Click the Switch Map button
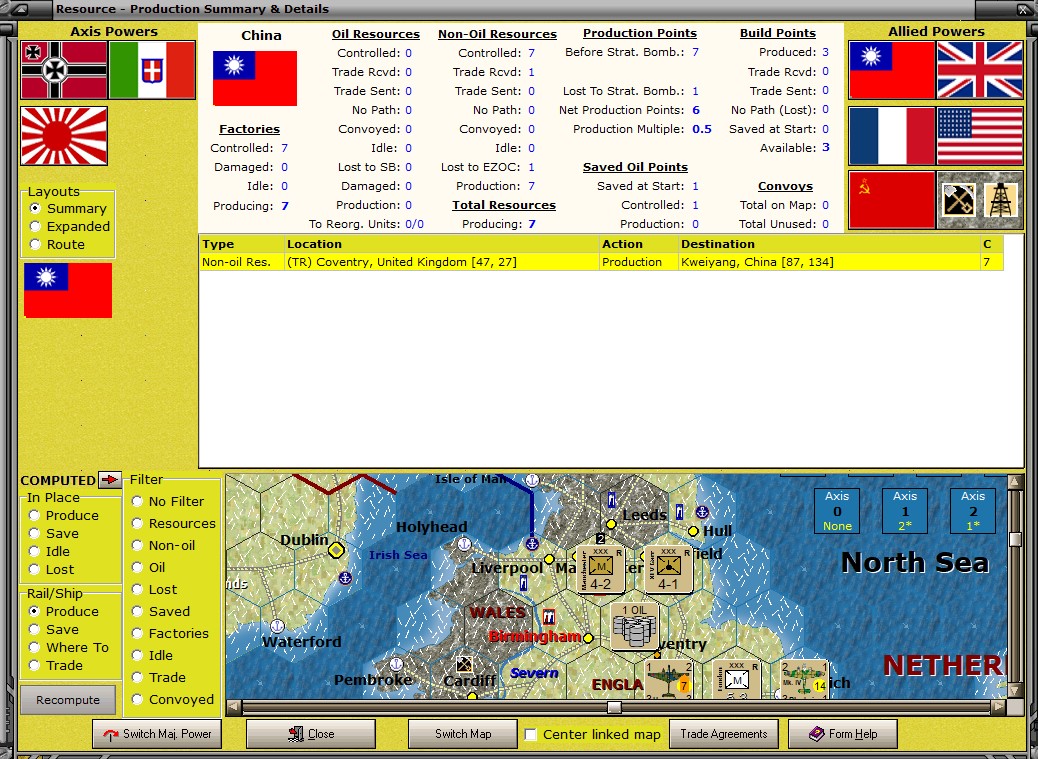1038x759 pixels. coord(463,734)
